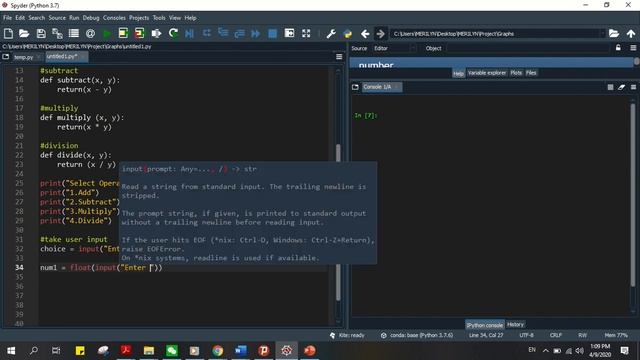The width and height of the screenshot is (640, 360).
Task: Browse for a working directory
Action: pos(614,33)
